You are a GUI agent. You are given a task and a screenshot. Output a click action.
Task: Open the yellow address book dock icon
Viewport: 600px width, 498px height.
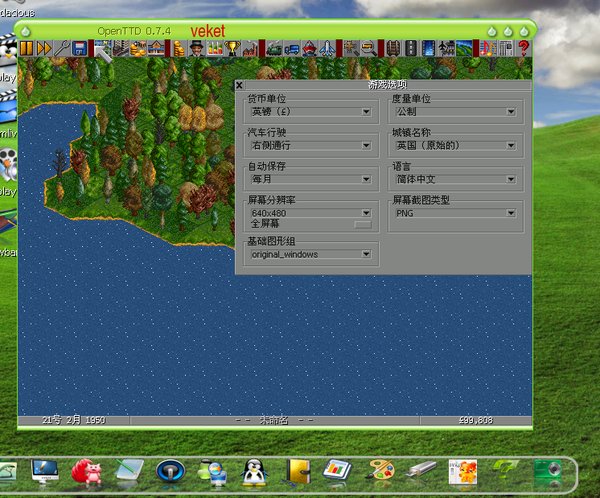(x=298, y=472)
